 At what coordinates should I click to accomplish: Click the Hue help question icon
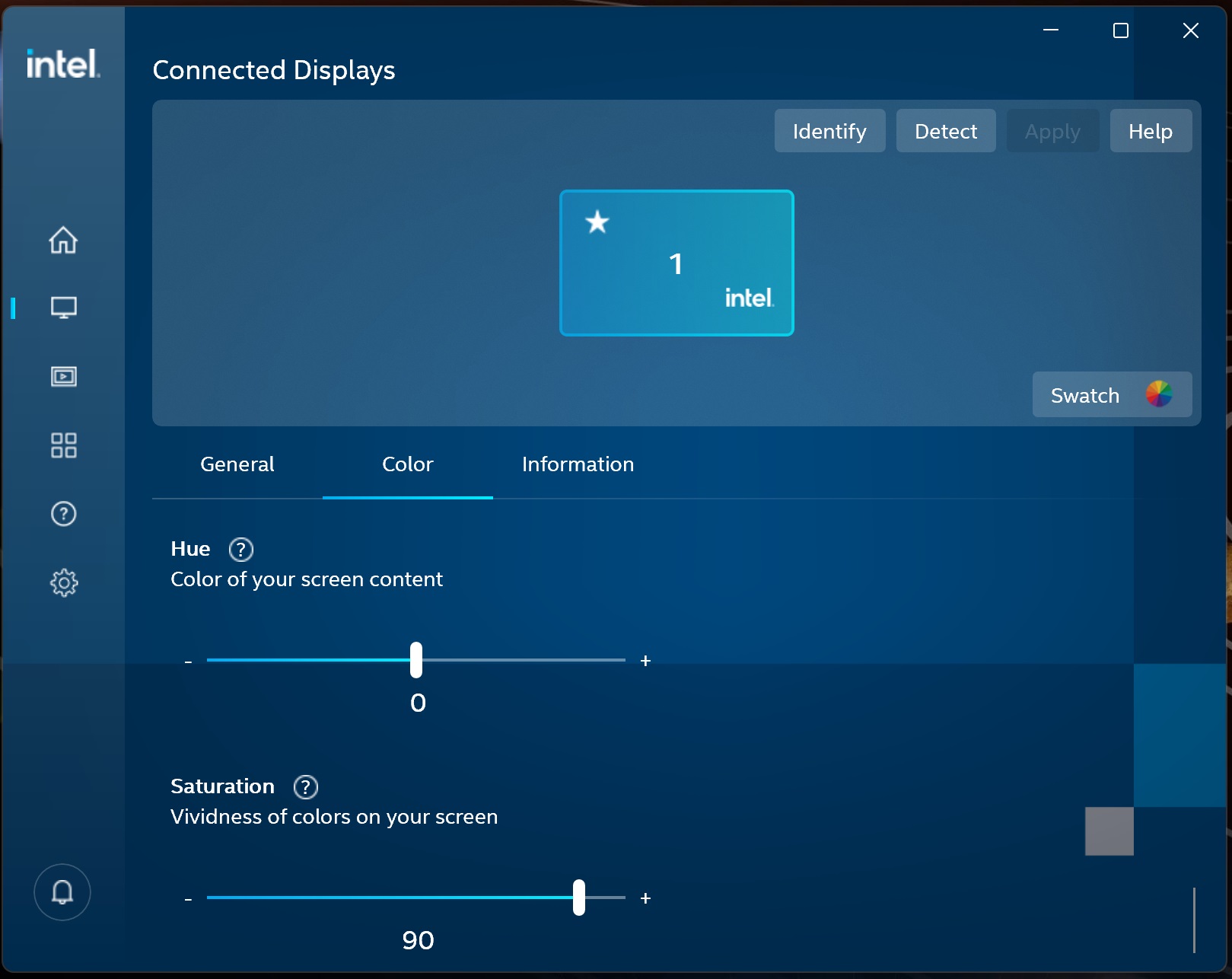click(x=240, y=549)
